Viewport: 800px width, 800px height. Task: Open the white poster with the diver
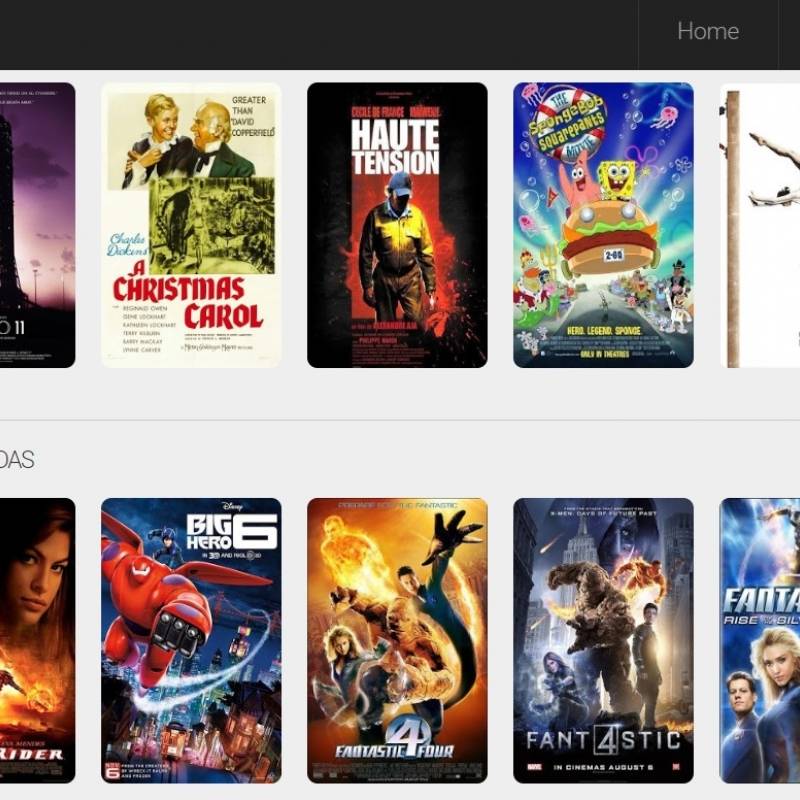[760, 225]
